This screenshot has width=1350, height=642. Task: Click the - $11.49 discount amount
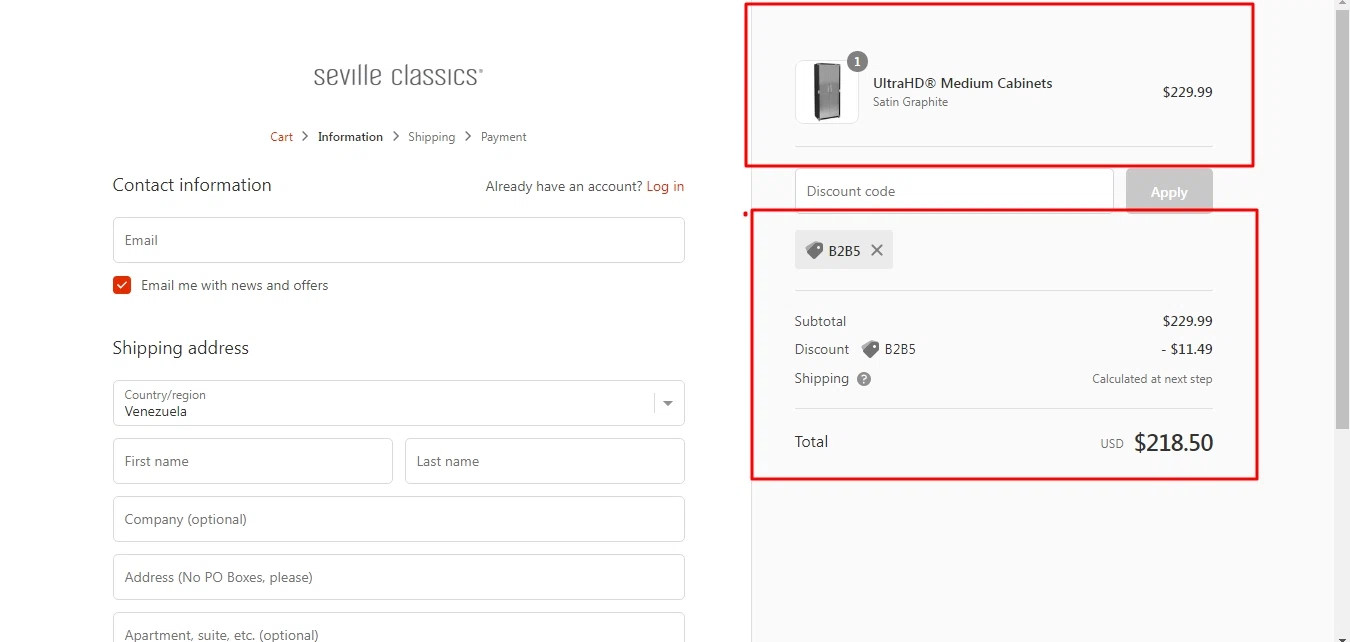coord(1186,350)
